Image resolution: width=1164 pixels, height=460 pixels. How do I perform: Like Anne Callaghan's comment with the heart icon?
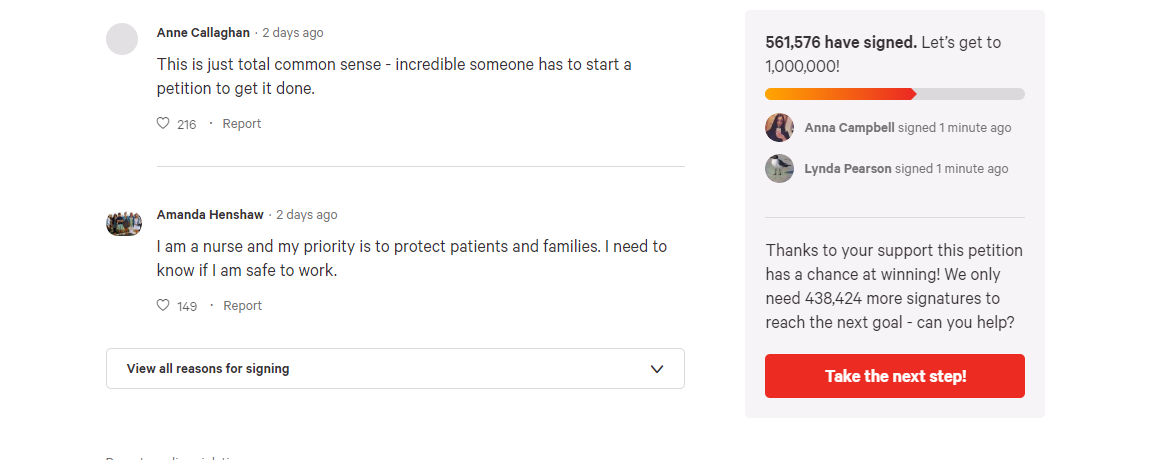tap(163, 124)
